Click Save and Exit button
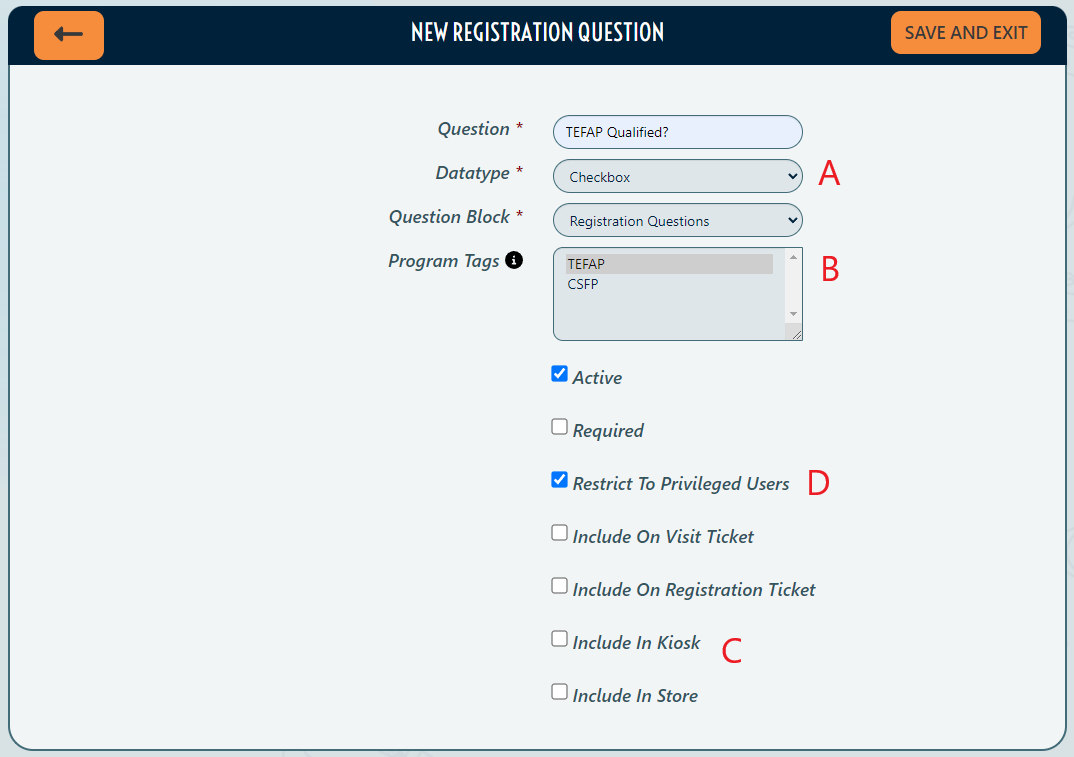Viewport: 1074px width, 757px height. pos(965,33)
